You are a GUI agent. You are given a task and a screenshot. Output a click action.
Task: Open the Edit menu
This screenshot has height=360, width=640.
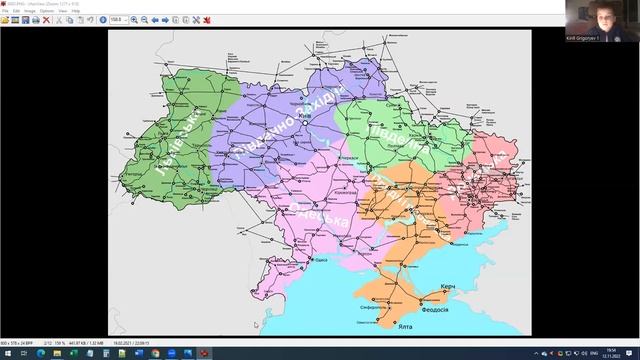click(16, 11)
